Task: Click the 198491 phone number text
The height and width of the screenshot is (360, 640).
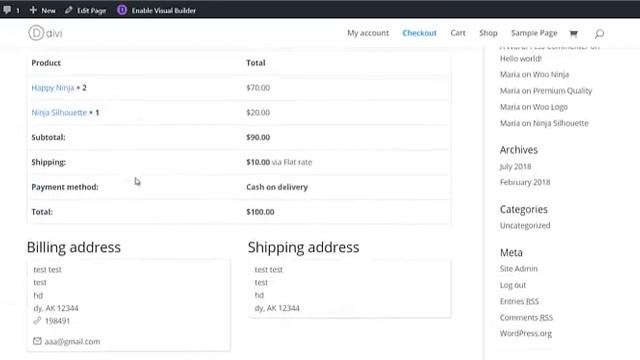Action: (x=57, y=321)
